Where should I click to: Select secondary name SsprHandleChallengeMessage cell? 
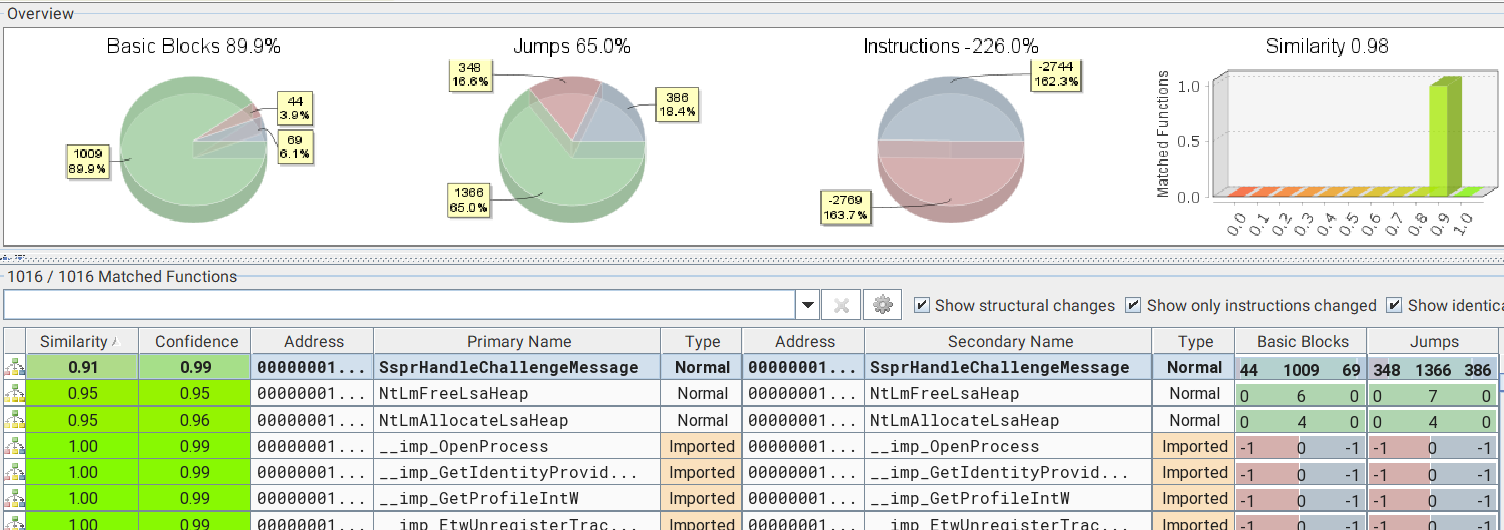pos(1008,367)
